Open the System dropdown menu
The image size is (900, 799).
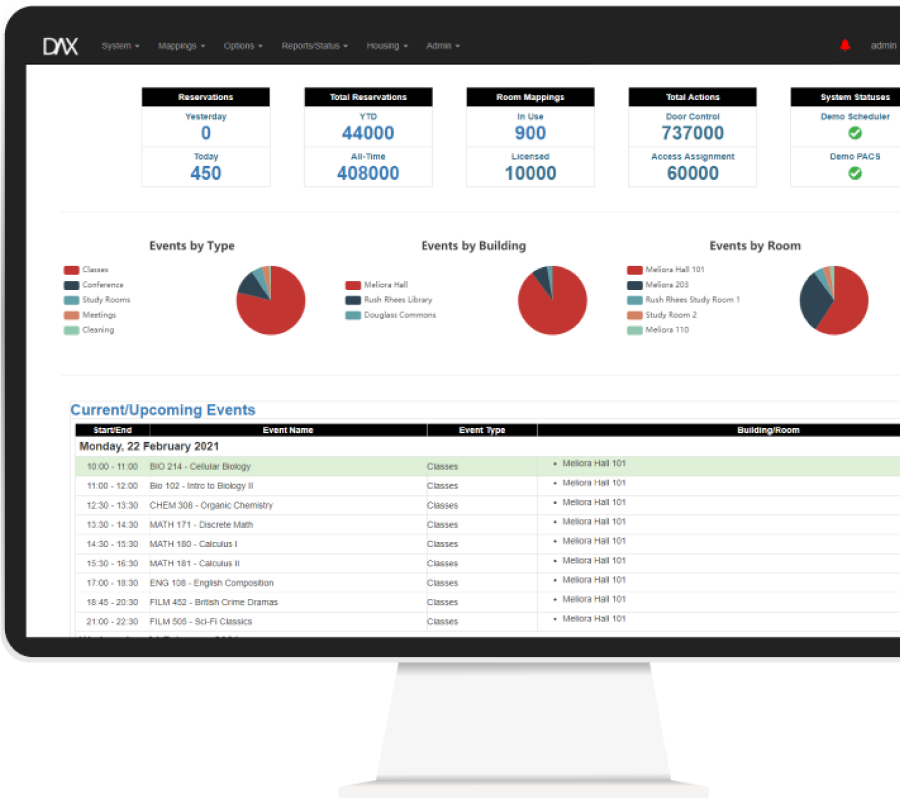click(121, 46)
